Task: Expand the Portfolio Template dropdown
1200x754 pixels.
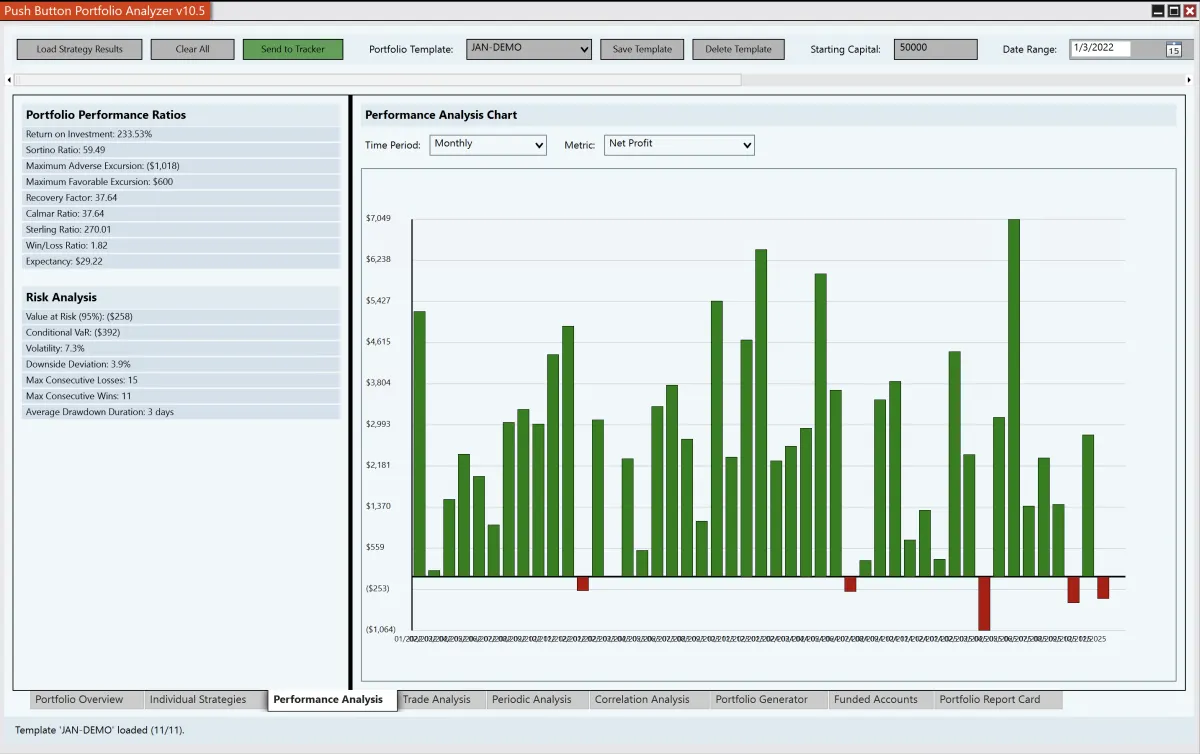Action: click(529, 49)
